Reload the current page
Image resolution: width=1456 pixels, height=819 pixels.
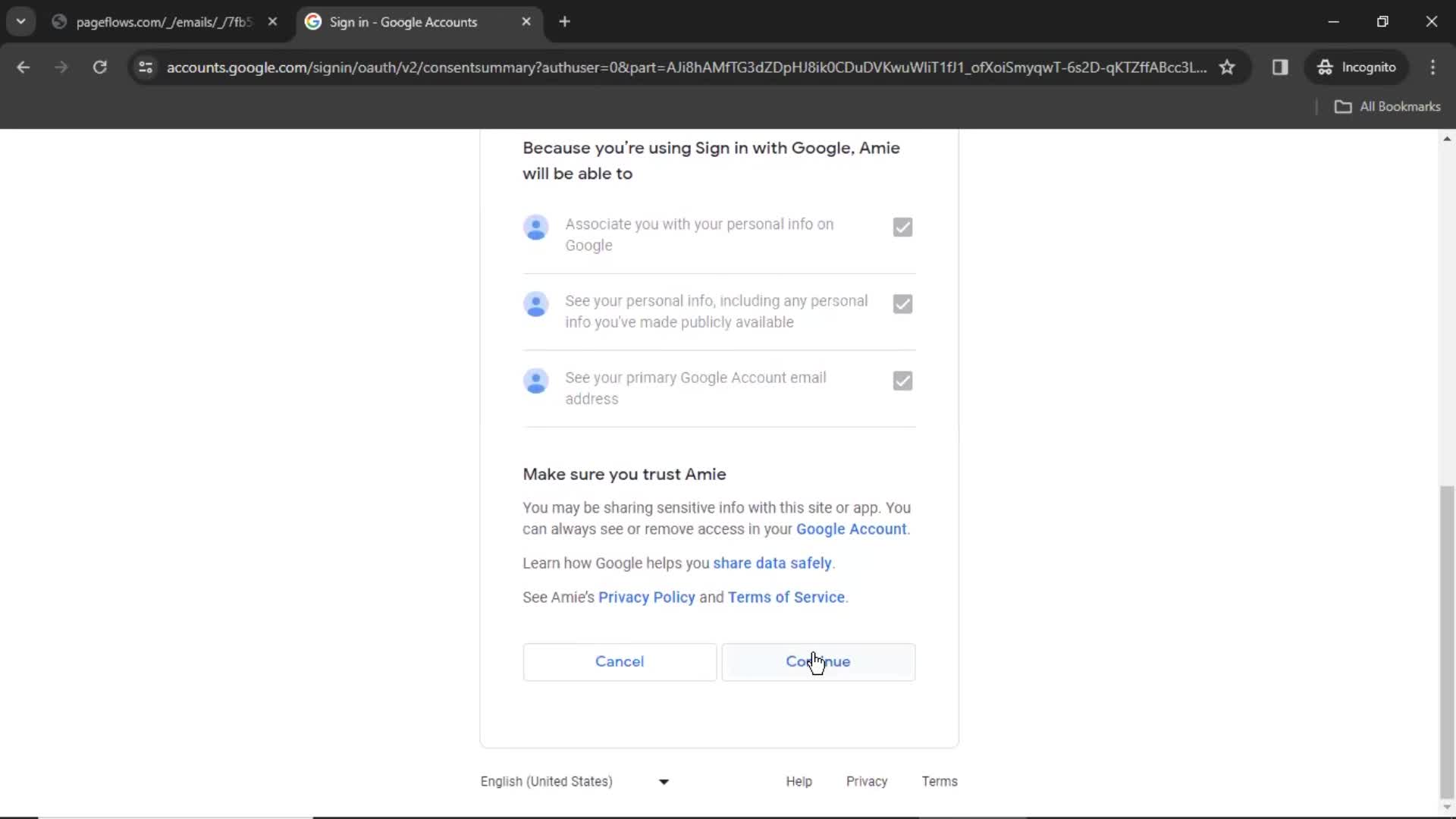tap(99, 67)
